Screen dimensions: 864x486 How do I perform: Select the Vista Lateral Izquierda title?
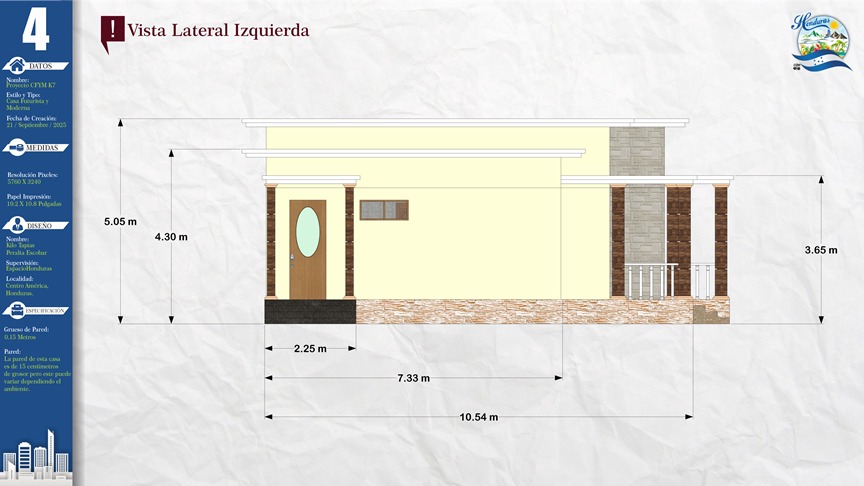[x=218, y=30]
